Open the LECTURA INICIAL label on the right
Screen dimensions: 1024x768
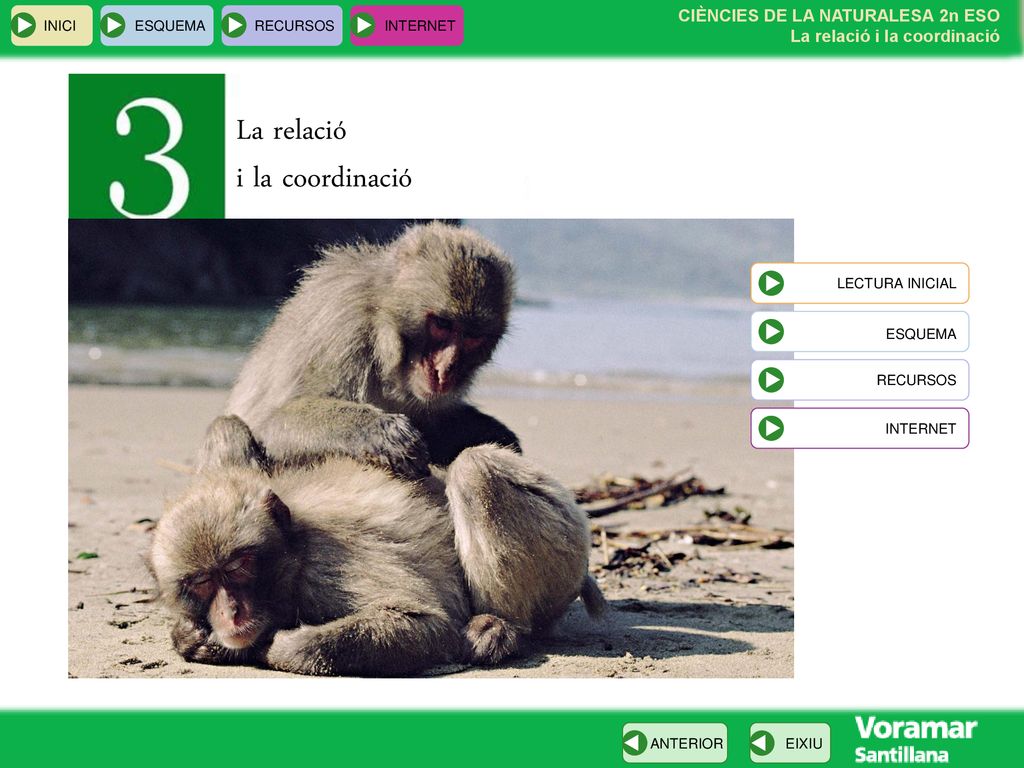click(896, 283)
